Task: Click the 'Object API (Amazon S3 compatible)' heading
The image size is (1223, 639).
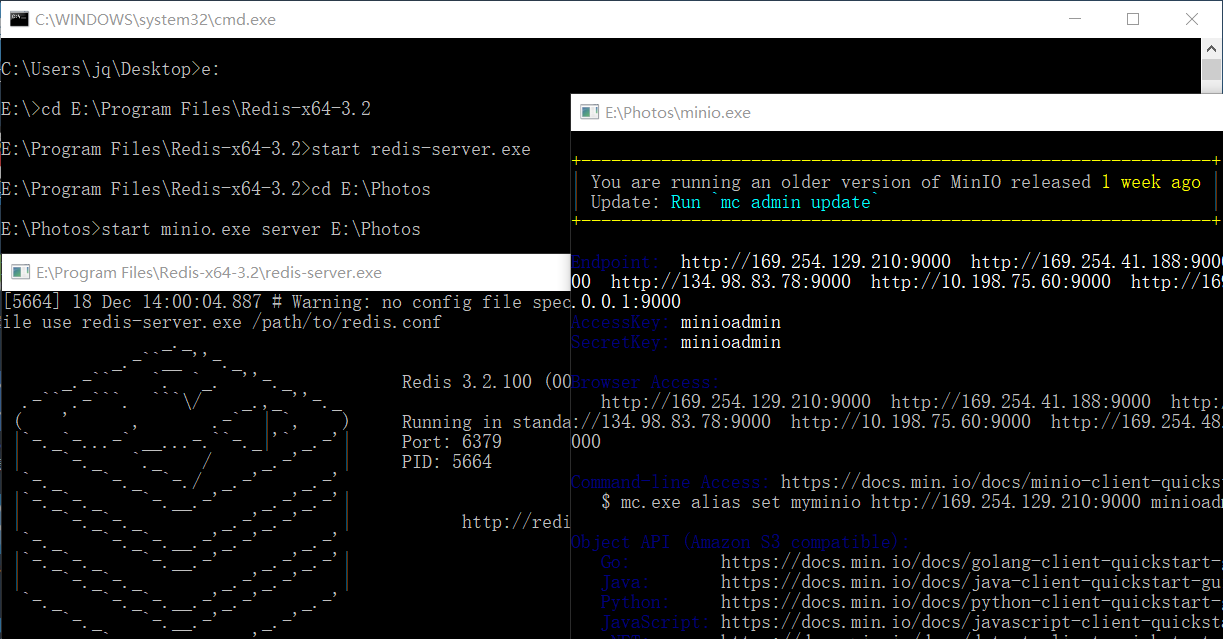Action: [741, 542]
